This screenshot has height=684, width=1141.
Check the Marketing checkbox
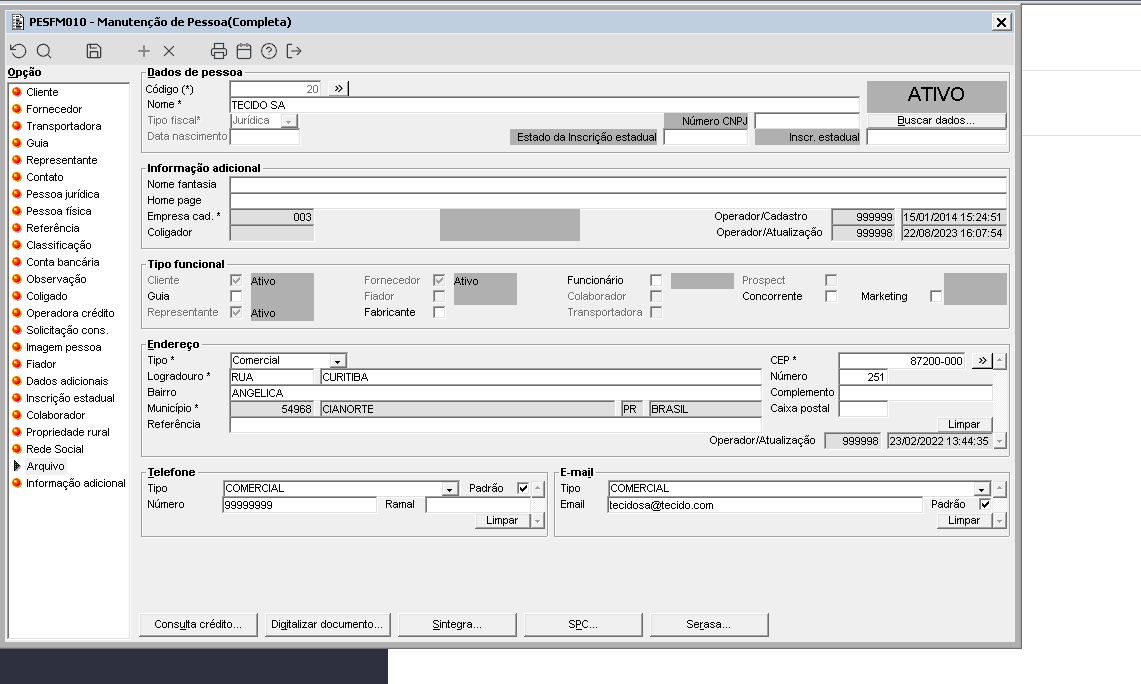(936, 296)
